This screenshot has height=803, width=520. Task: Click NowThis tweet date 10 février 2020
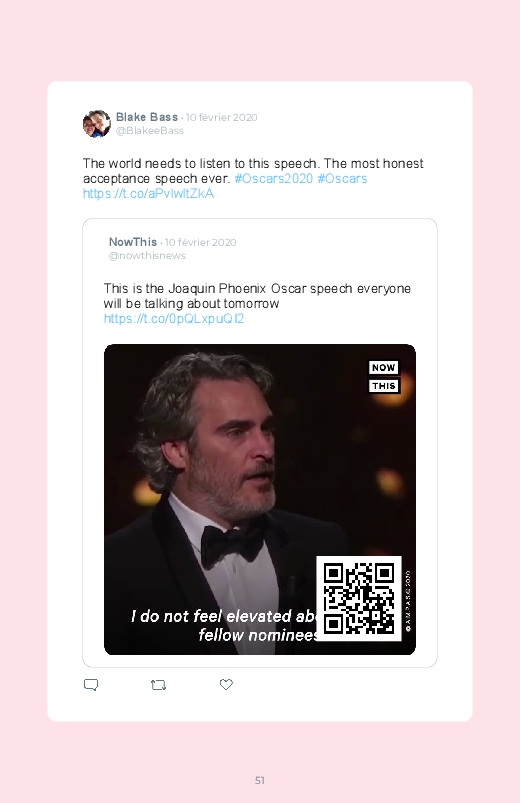(x=200, y=242)
